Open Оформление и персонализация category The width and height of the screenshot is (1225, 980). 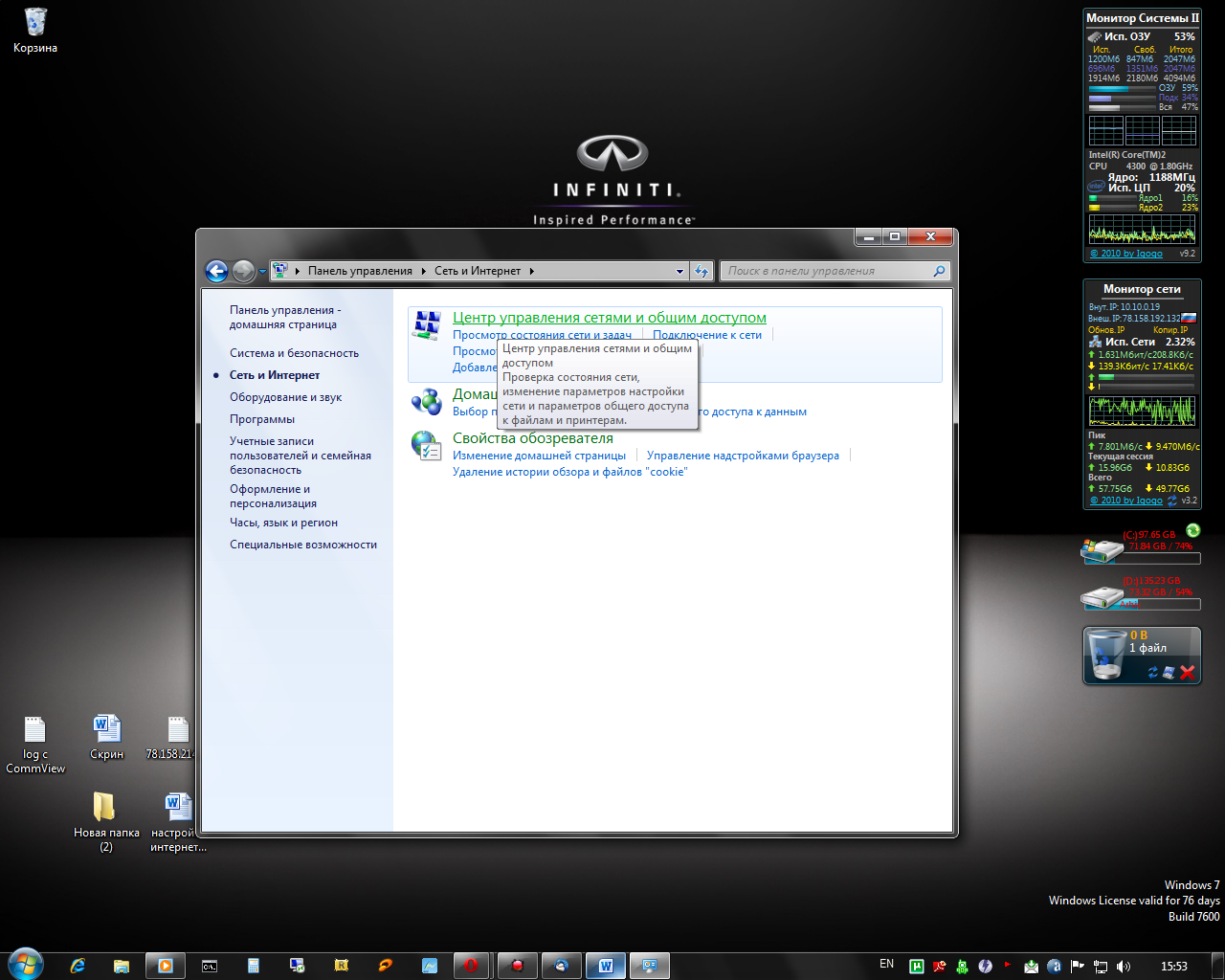tap(273, 496)
